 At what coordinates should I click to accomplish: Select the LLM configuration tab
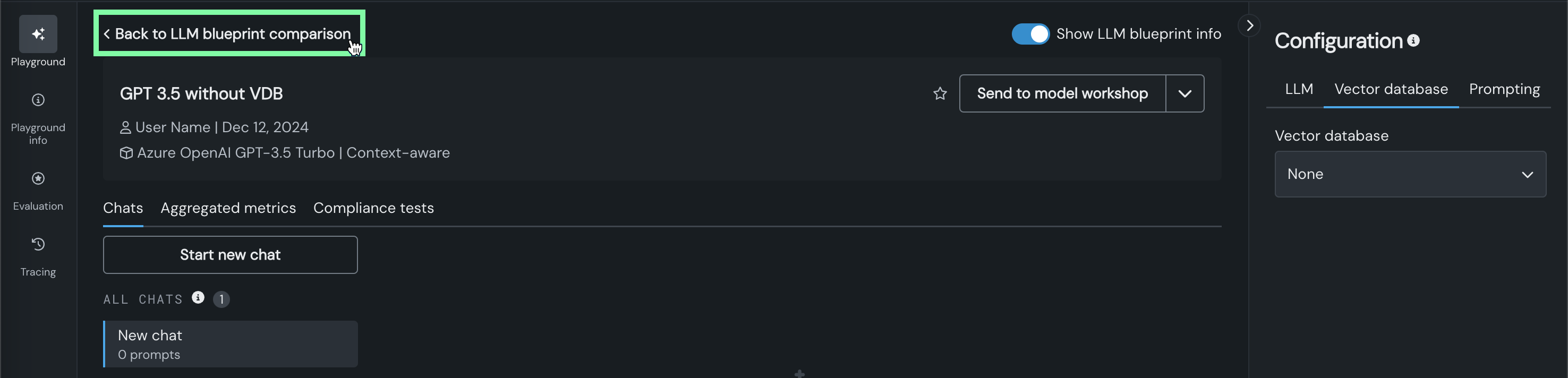pyautogui.click(x=1298, y=90)
